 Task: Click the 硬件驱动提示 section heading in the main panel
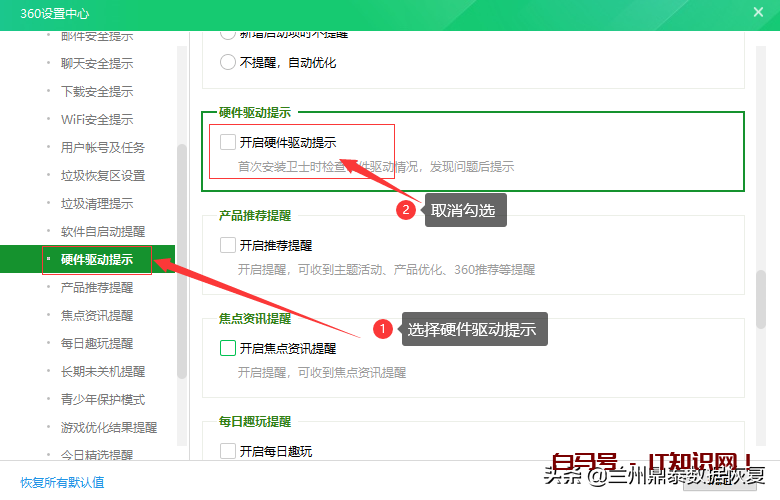click(x=255, y=112)
